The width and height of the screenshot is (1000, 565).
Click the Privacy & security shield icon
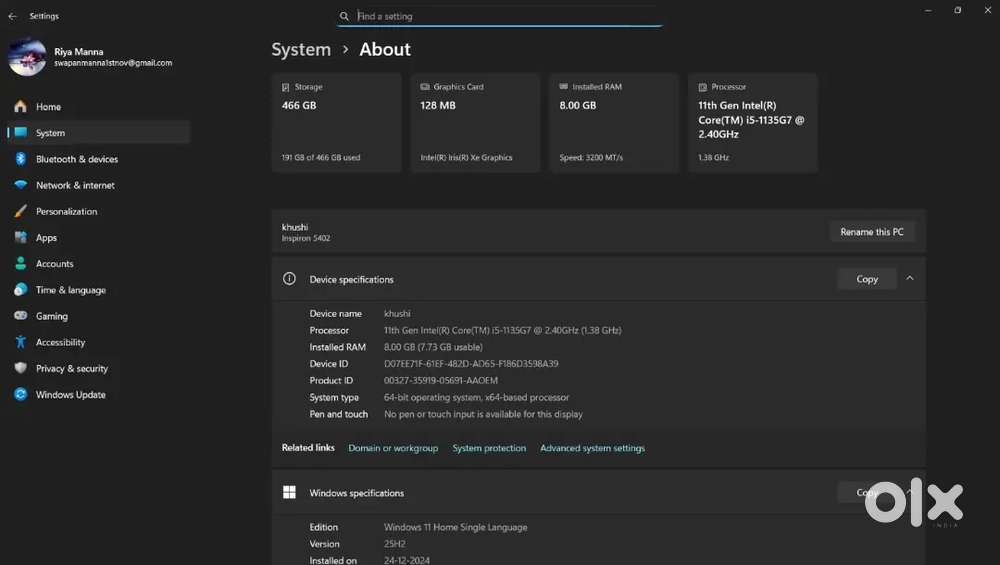[x=20, y=368]
